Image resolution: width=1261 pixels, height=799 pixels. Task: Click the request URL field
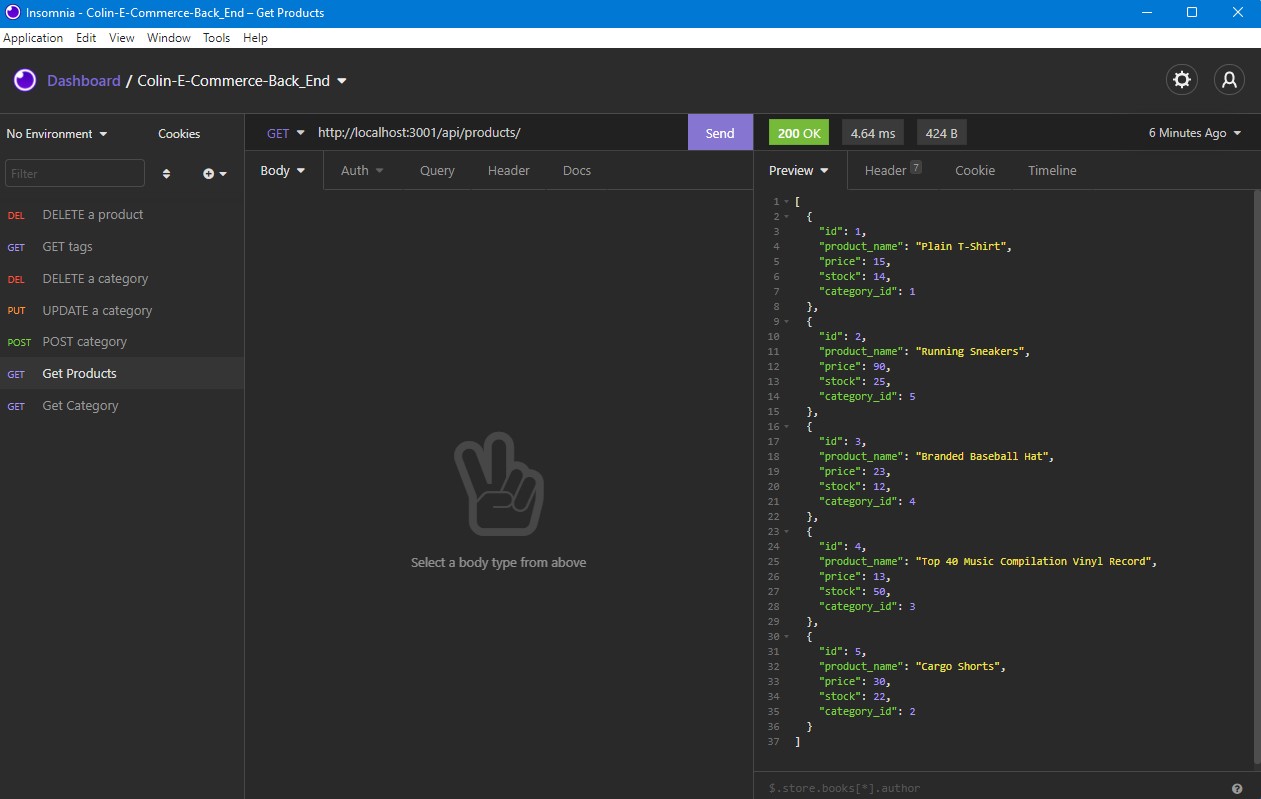click(499, 133)
